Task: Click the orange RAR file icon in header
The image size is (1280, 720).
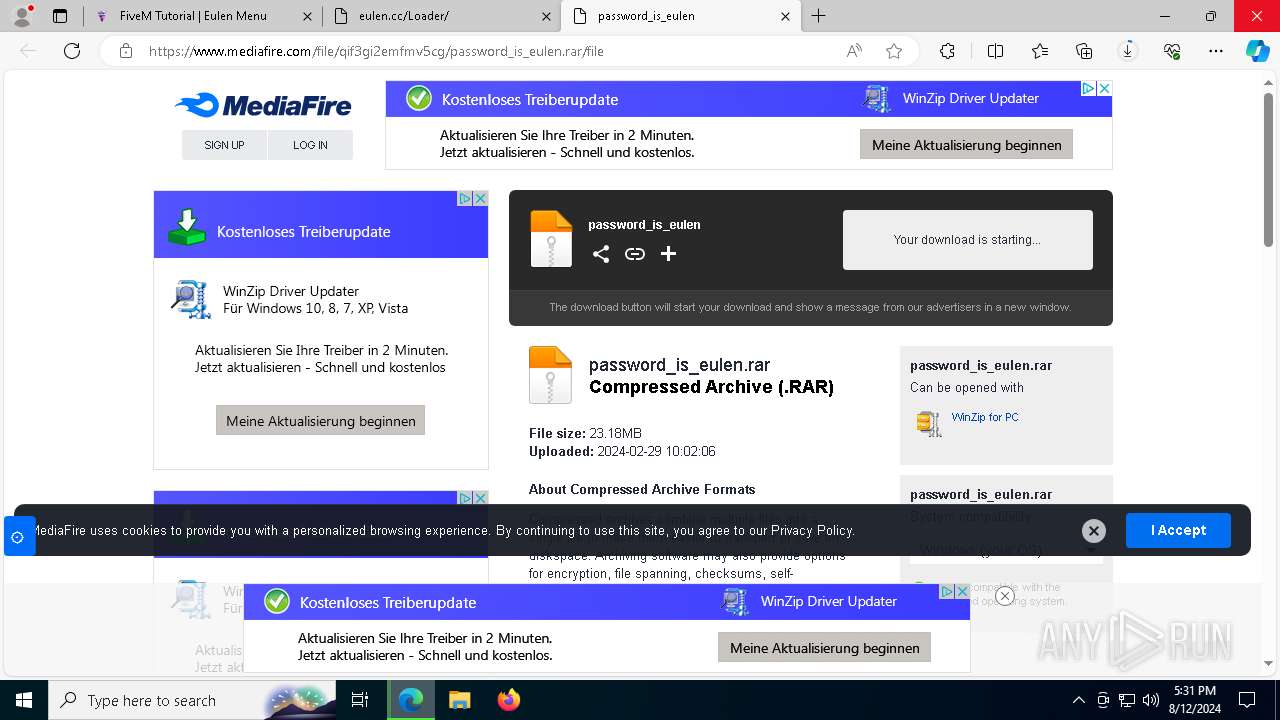Action: pos(551,239)
